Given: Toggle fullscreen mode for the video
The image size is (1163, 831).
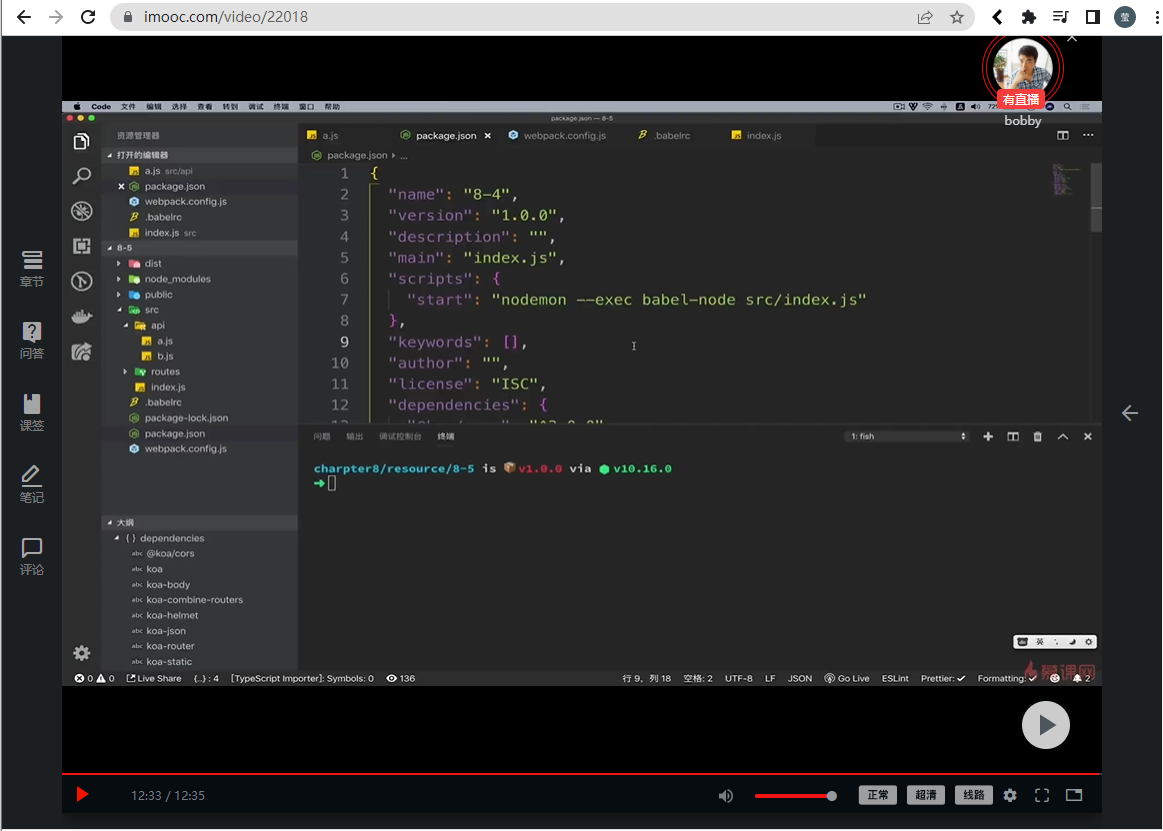Looking at the screenshot, I should pos(1042,795).
